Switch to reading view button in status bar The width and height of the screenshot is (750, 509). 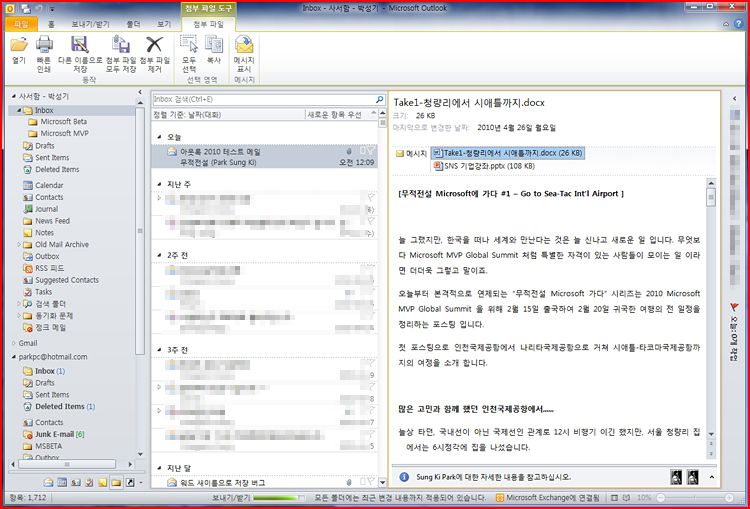pyautogui.click(x=627, y=498)
